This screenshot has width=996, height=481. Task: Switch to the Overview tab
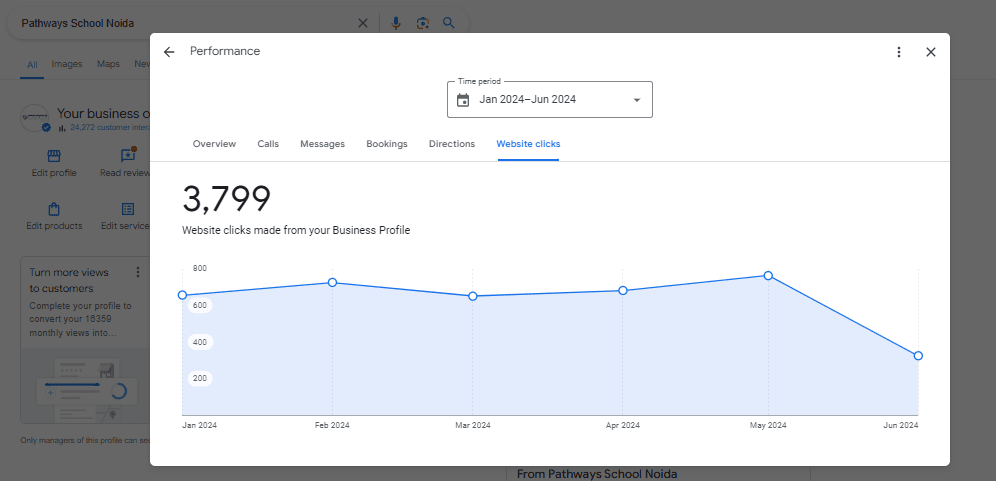[214, 144]
